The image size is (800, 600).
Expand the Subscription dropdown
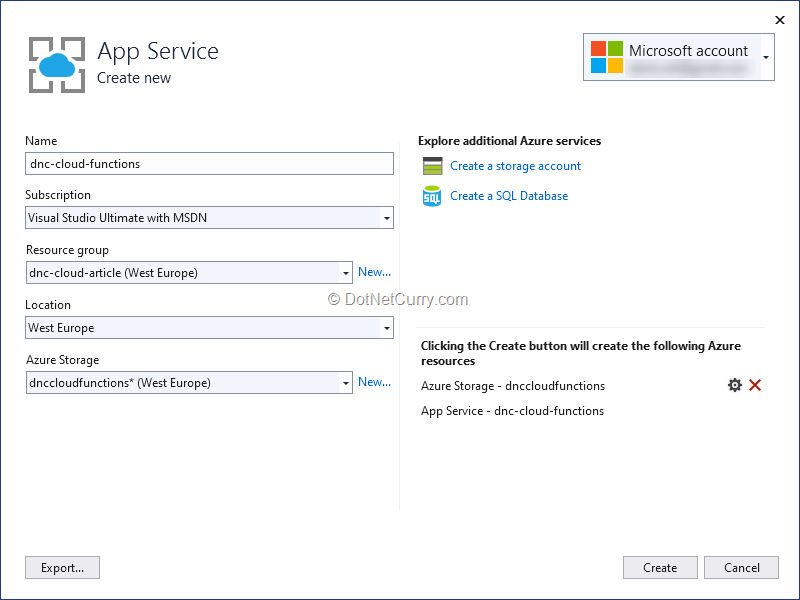[387, 218]
